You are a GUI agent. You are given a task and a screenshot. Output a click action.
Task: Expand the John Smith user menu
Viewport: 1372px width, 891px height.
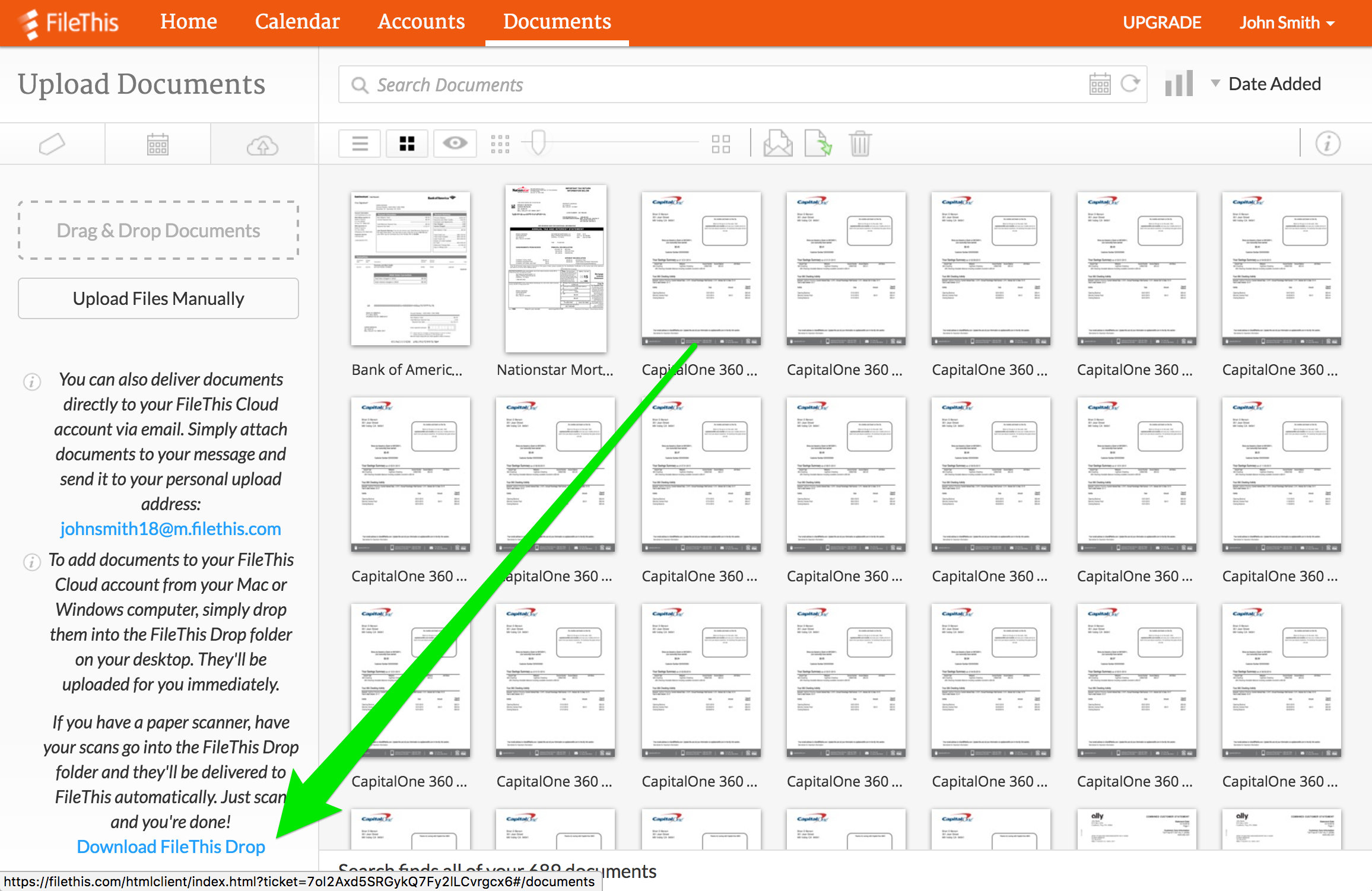click(x=1287, y=23)
